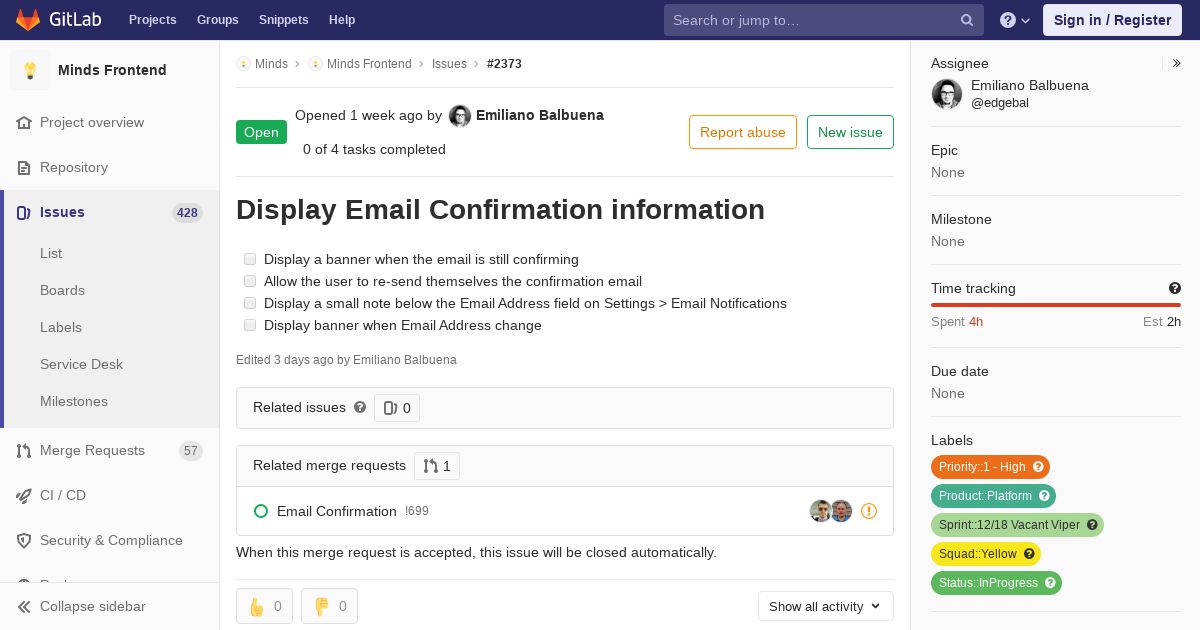Click the Time tracking help icon
Image resolution: width=1200 pixels, height=630 pixels.
[x=1175, y=288]
